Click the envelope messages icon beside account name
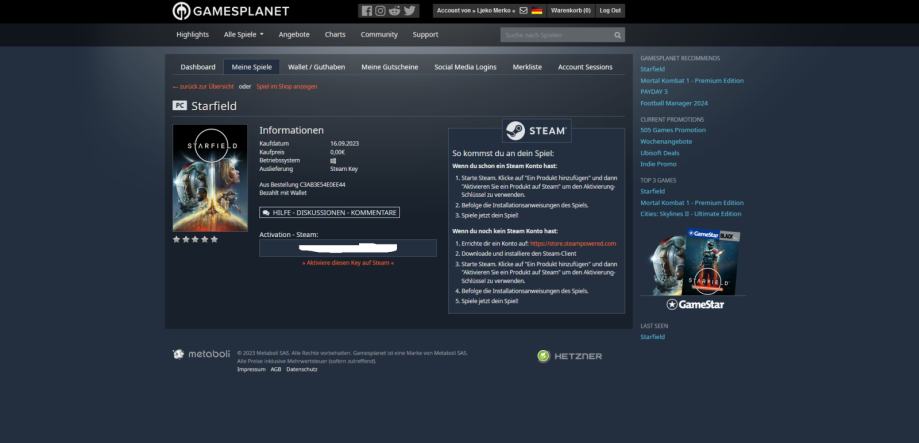919x443 pixels. (x=523, y=11)
